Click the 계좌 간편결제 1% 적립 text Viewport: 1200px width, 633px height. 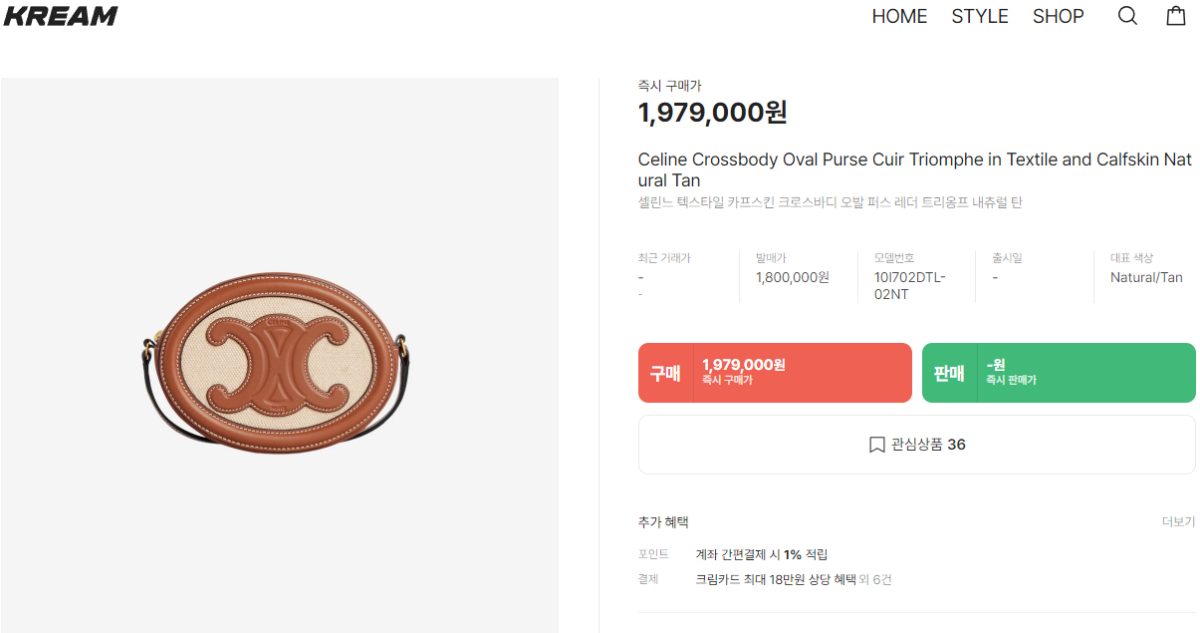coord(761,554)
